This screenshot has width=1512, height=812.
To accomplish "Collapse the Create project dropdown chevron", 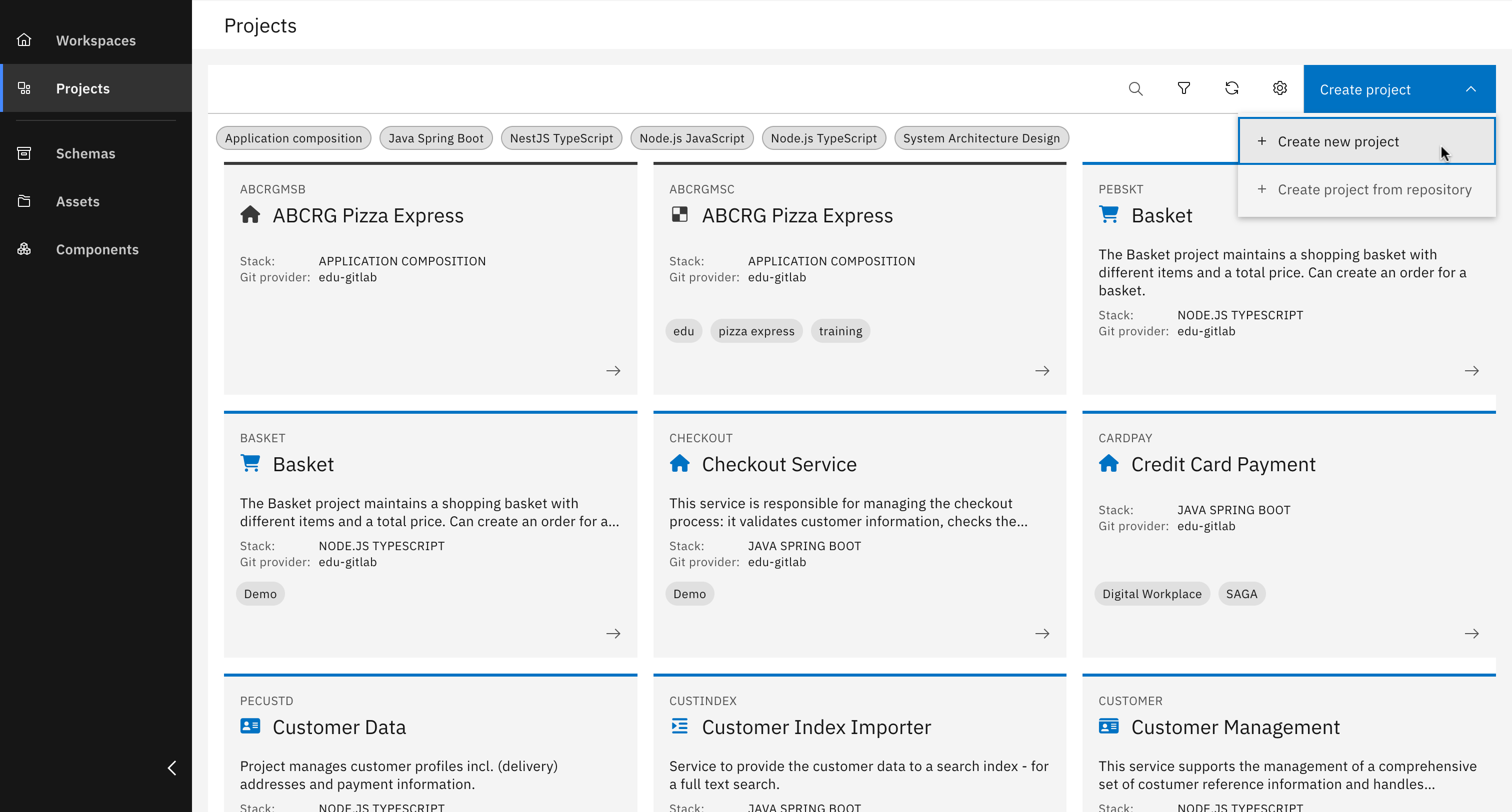I will click(1471, 88).
